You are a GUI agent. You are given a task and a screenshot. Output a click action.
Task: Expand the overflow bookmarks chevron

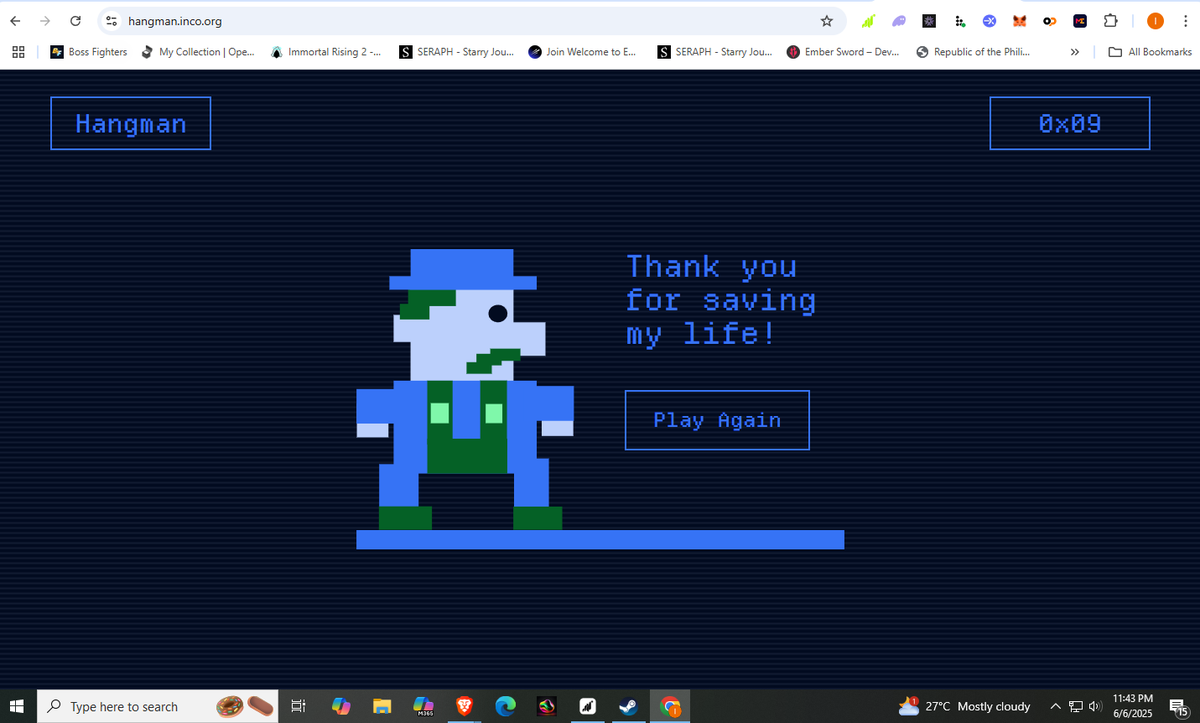(1074, 51)
